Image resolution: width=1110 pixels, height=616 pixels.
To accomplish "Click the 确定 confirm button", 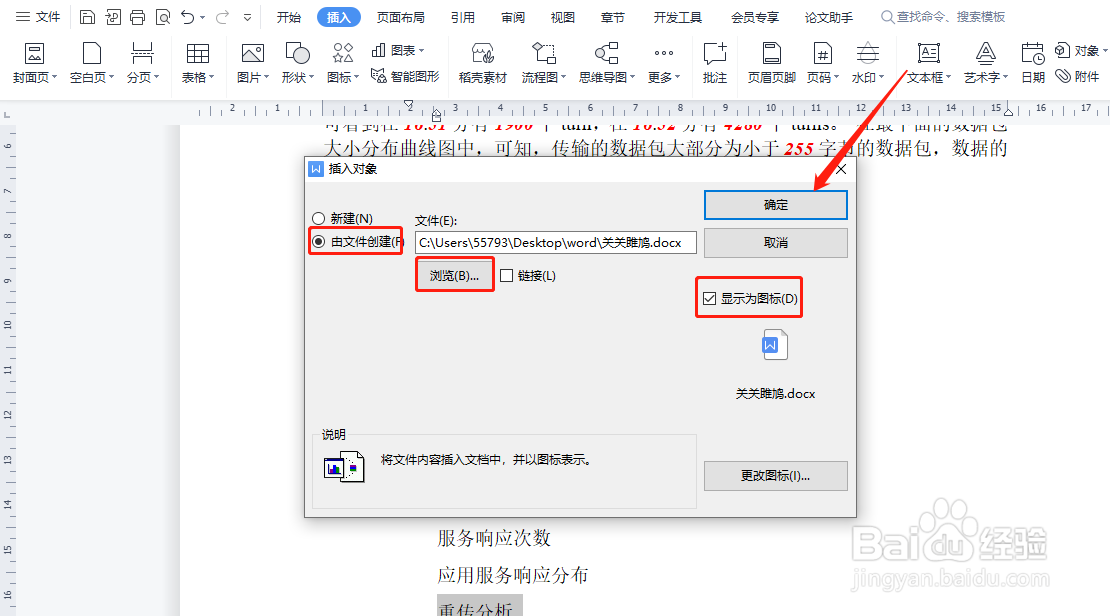I will coord(776,205).
